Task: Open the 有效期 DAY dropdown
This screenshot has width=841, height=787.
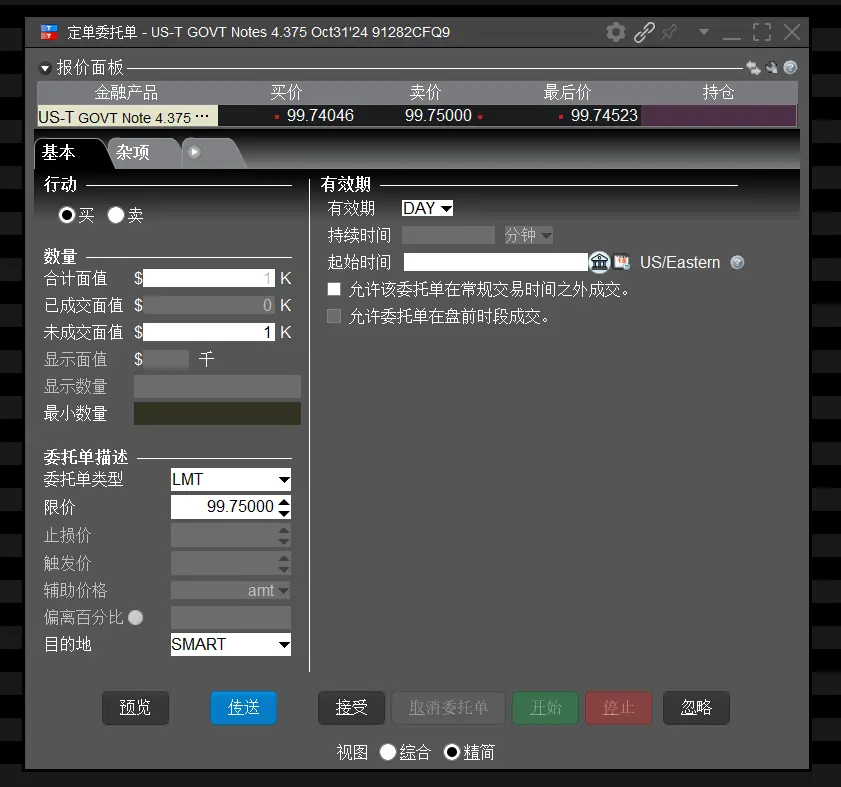Action: tap(427, 208)
